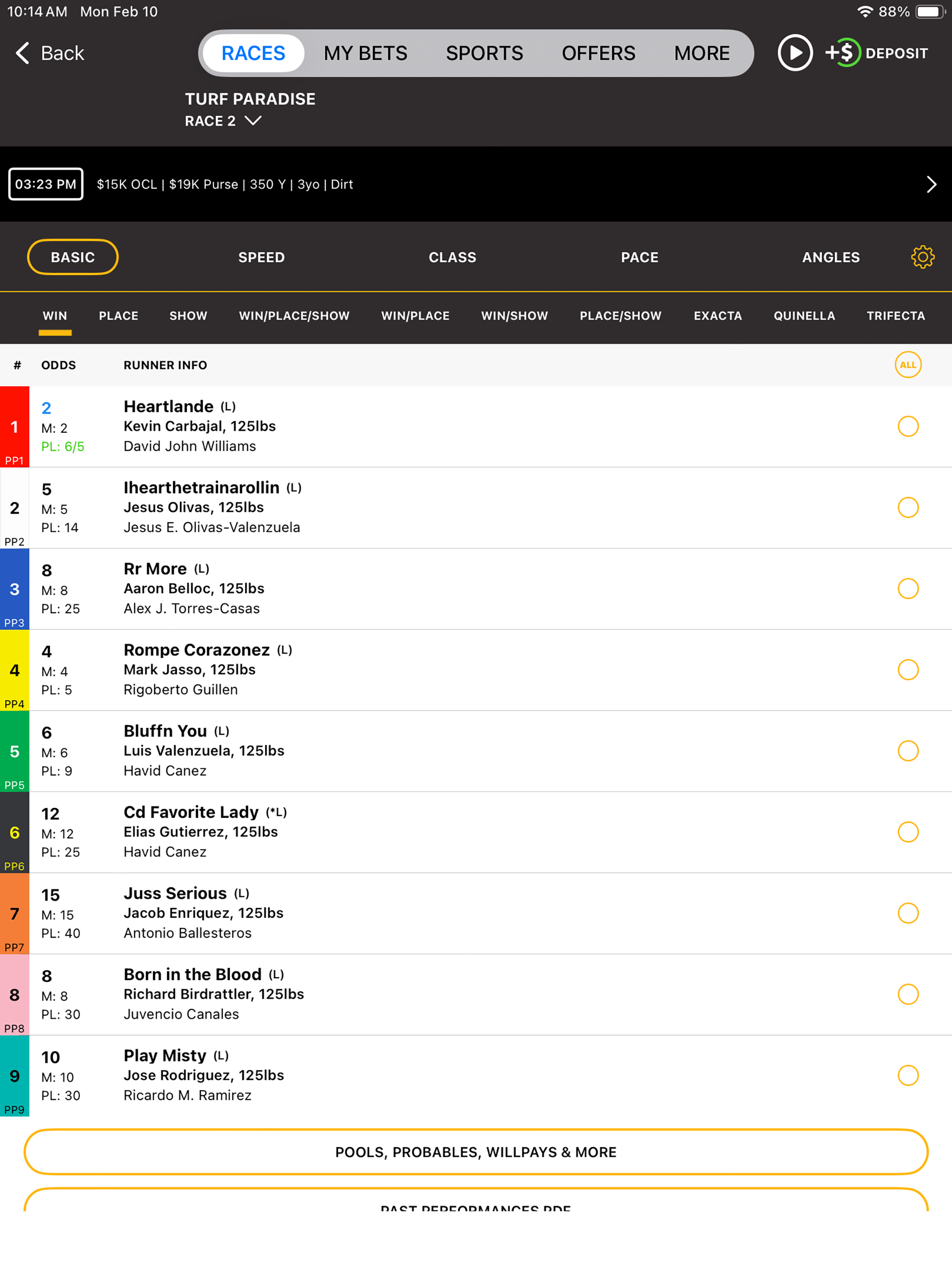The height and width of the screenshot is (1270, 952).
Task: Tap the teal number 9 saddlecloth
Action: 14,1075
